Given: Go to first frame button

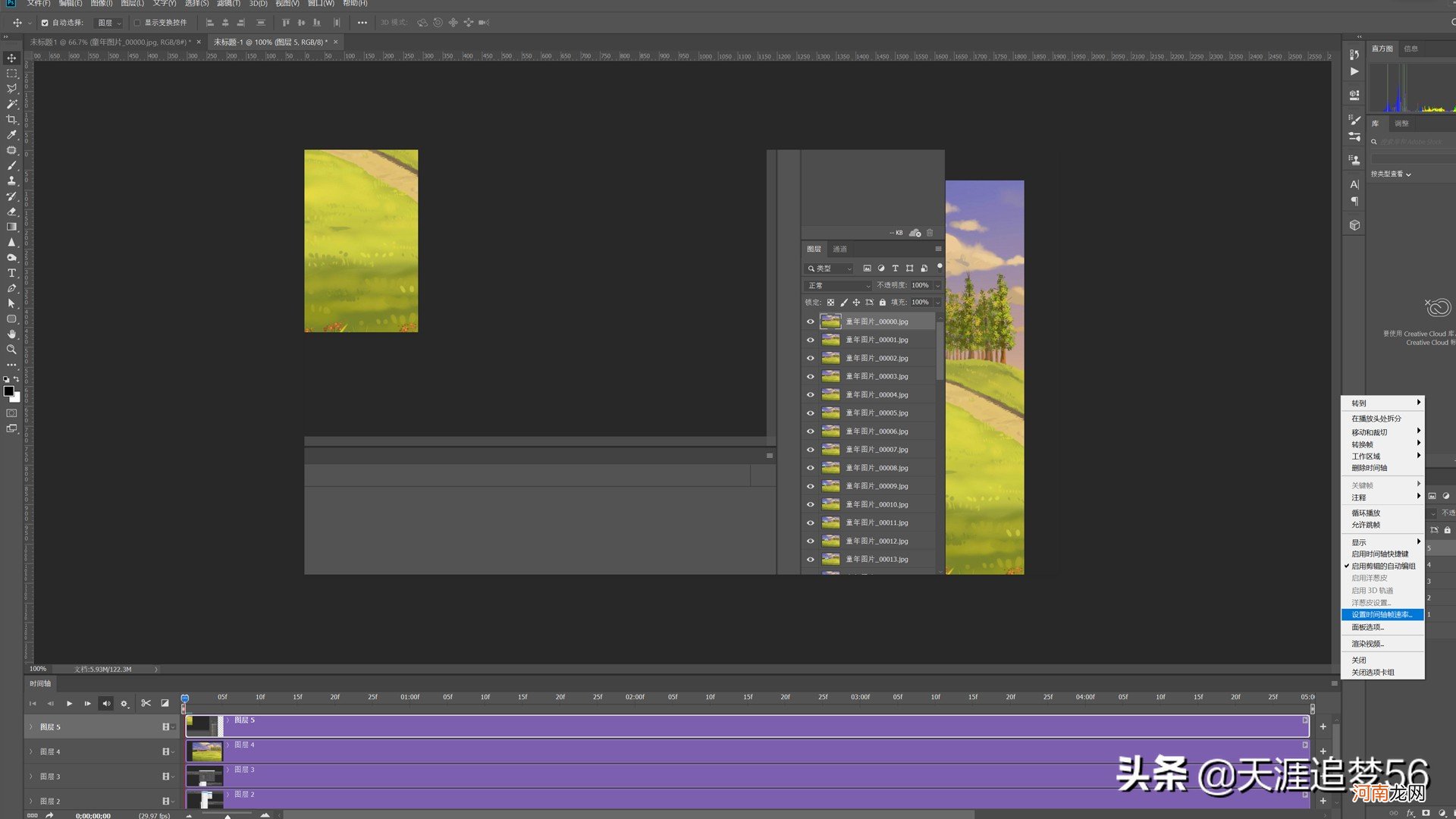Looking at the screenshot, I should pyautogui.click(x=33, y=704).
